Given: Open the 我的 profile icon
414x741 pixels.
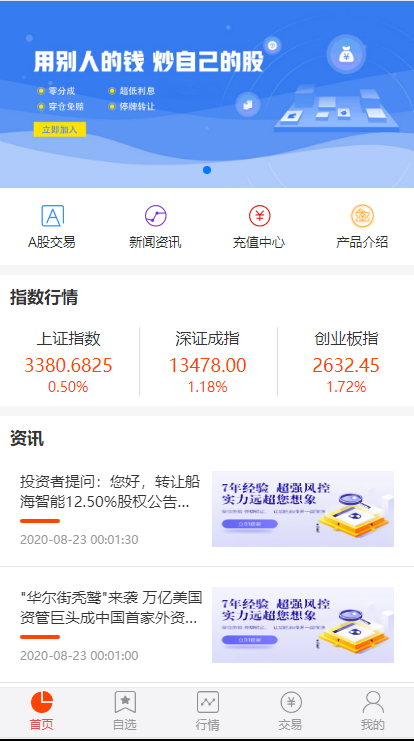Looking at the screenshot, I should 373,702.
